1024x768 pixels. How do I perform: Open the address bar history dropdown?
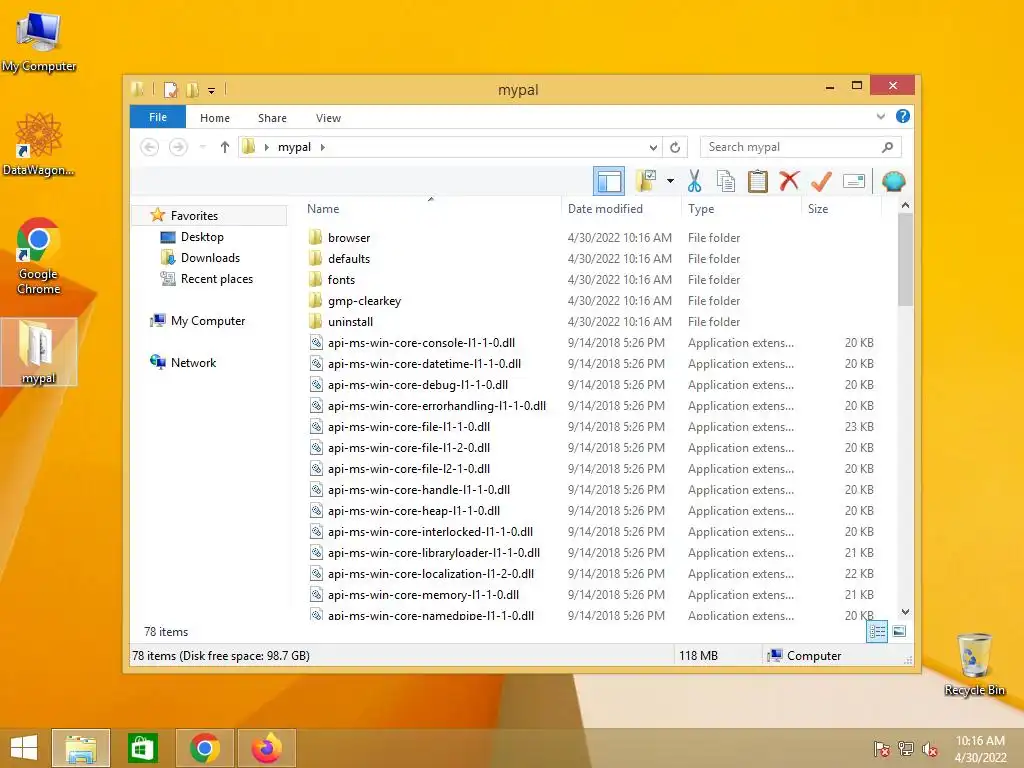(653, 148)
